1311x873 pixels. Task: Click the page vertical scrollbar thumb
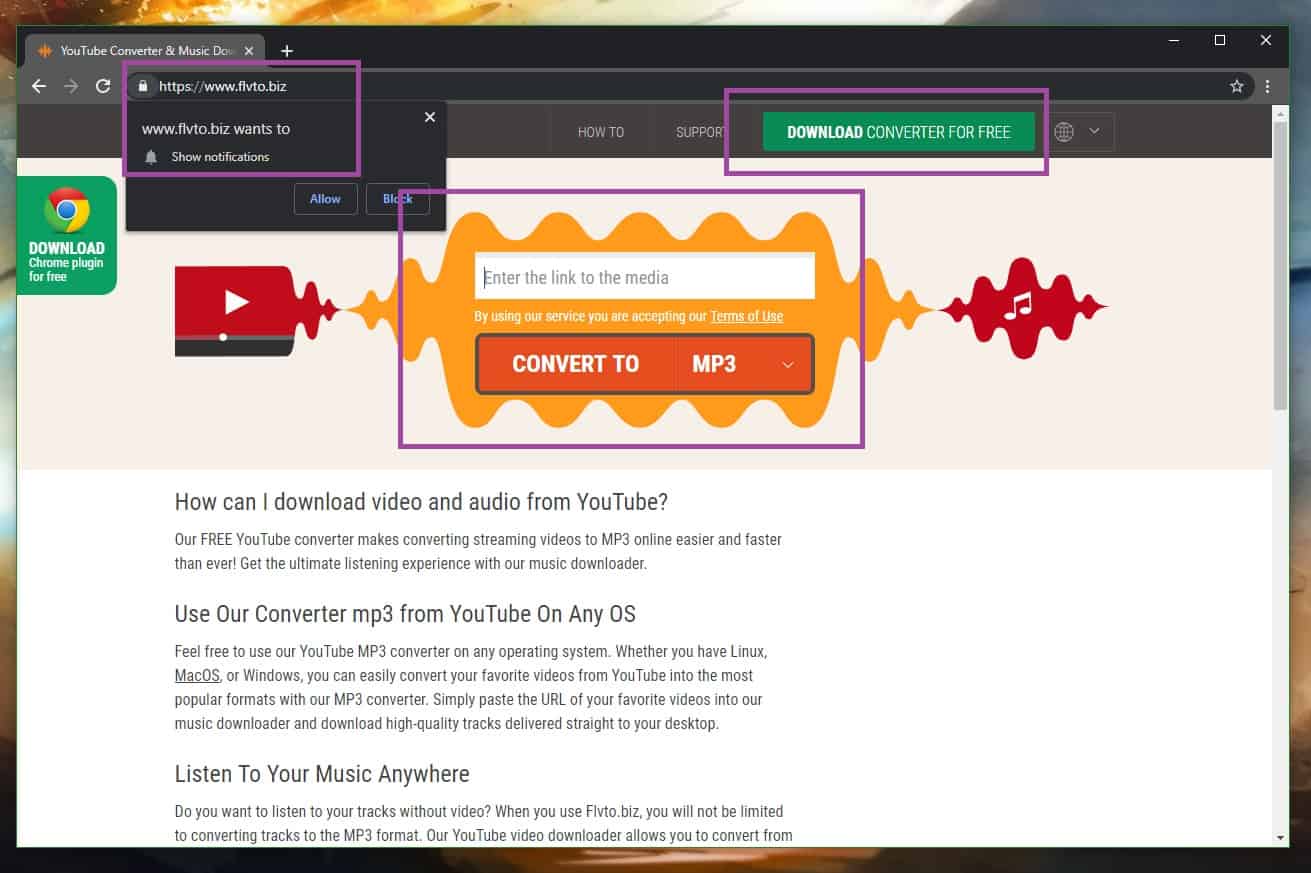tap(1280, 264)
